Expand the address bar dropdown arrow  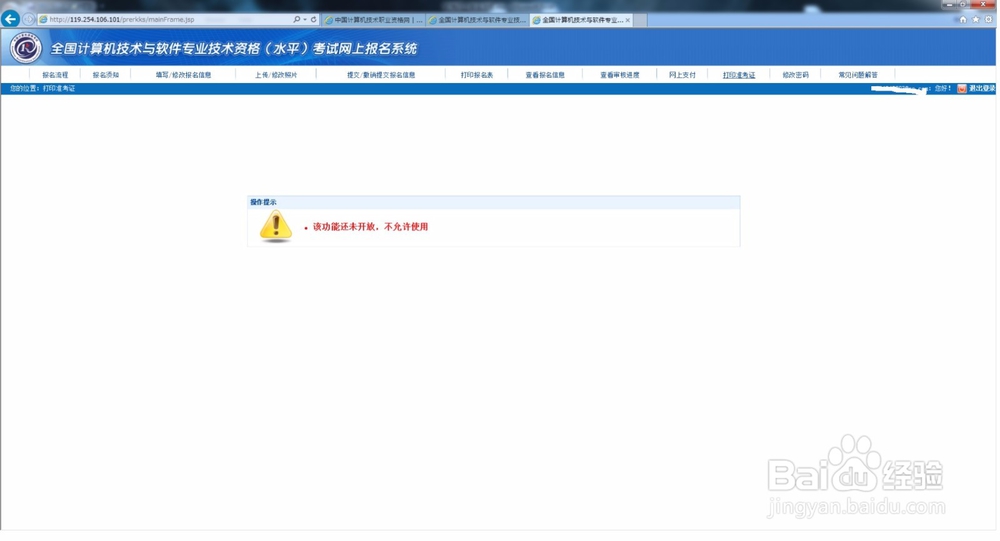pyautogui.click(x=305, y=20)
